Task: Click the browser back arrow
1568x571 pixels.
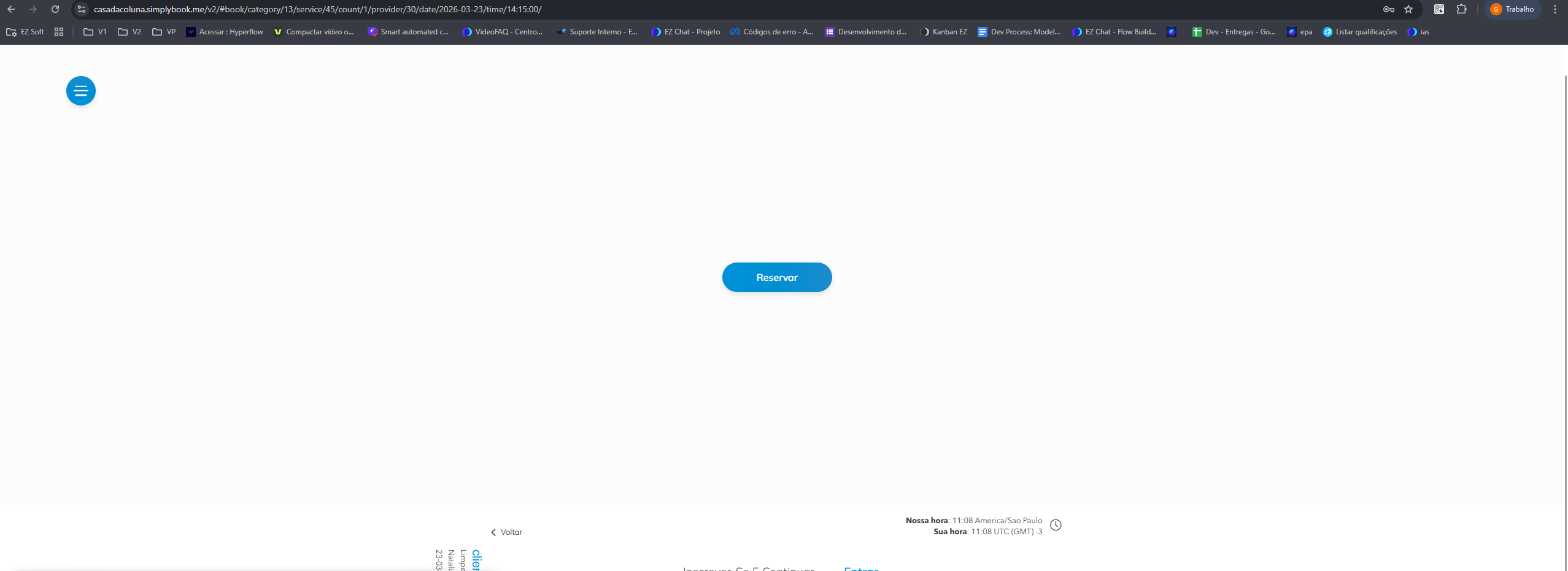Action: tap(11, 9)
